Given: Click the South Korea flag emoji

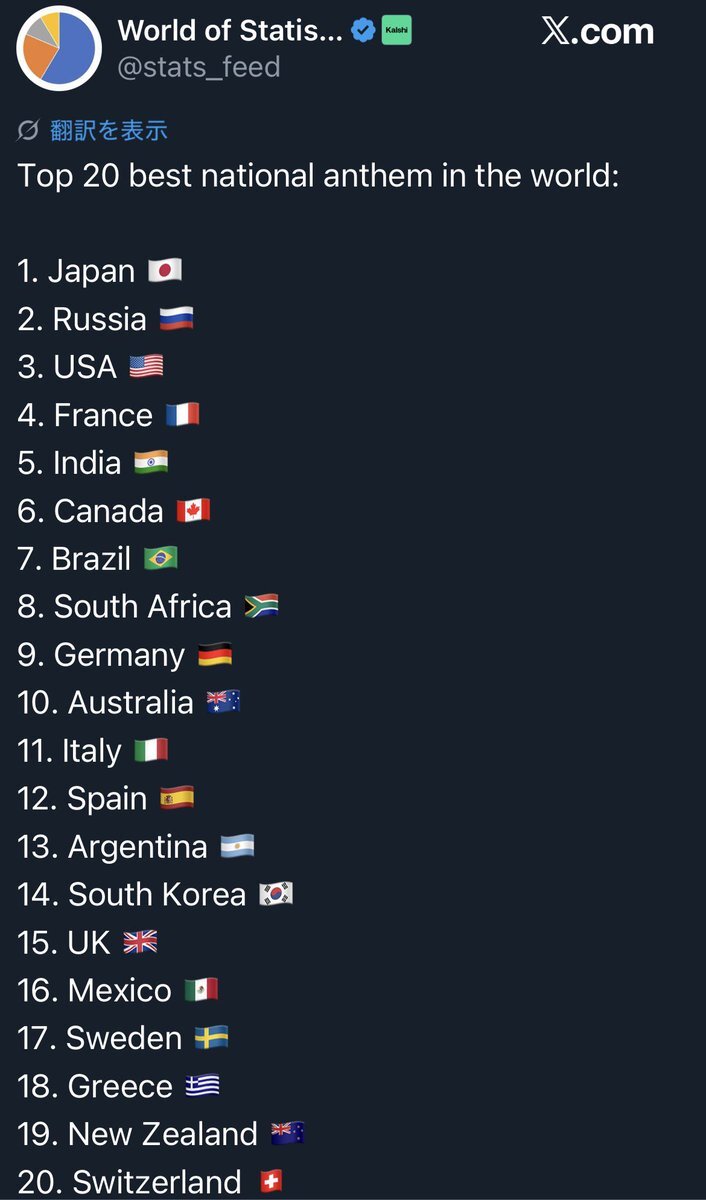Looking at the screenshot, I should click(276, 894).
